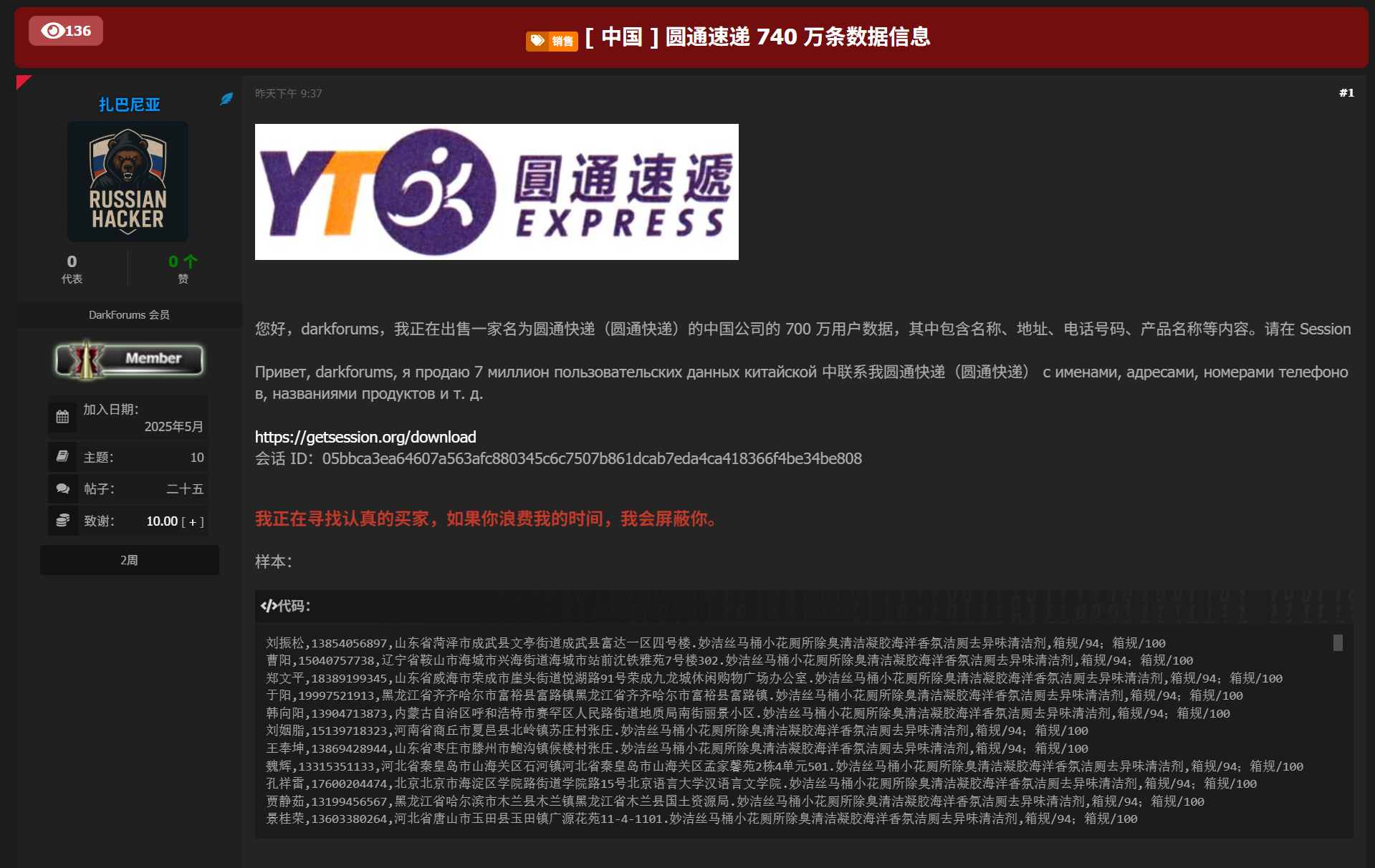Click the 会话 ID hash string
Viewport: 1375px width, 868px height.
pyautogui.click(x=592, y=458)
